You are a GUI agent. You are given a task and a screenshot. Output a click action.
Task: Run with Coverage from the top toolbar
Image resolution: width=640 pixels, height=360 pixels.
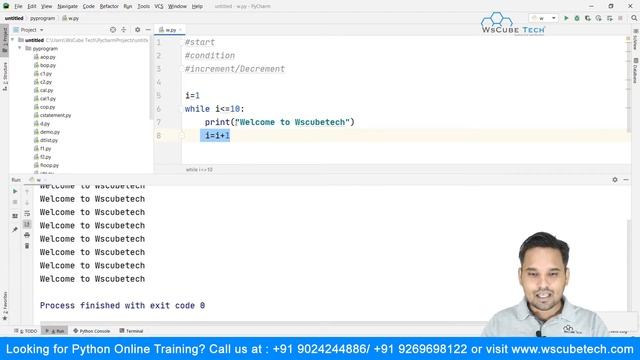coord(588,18)
